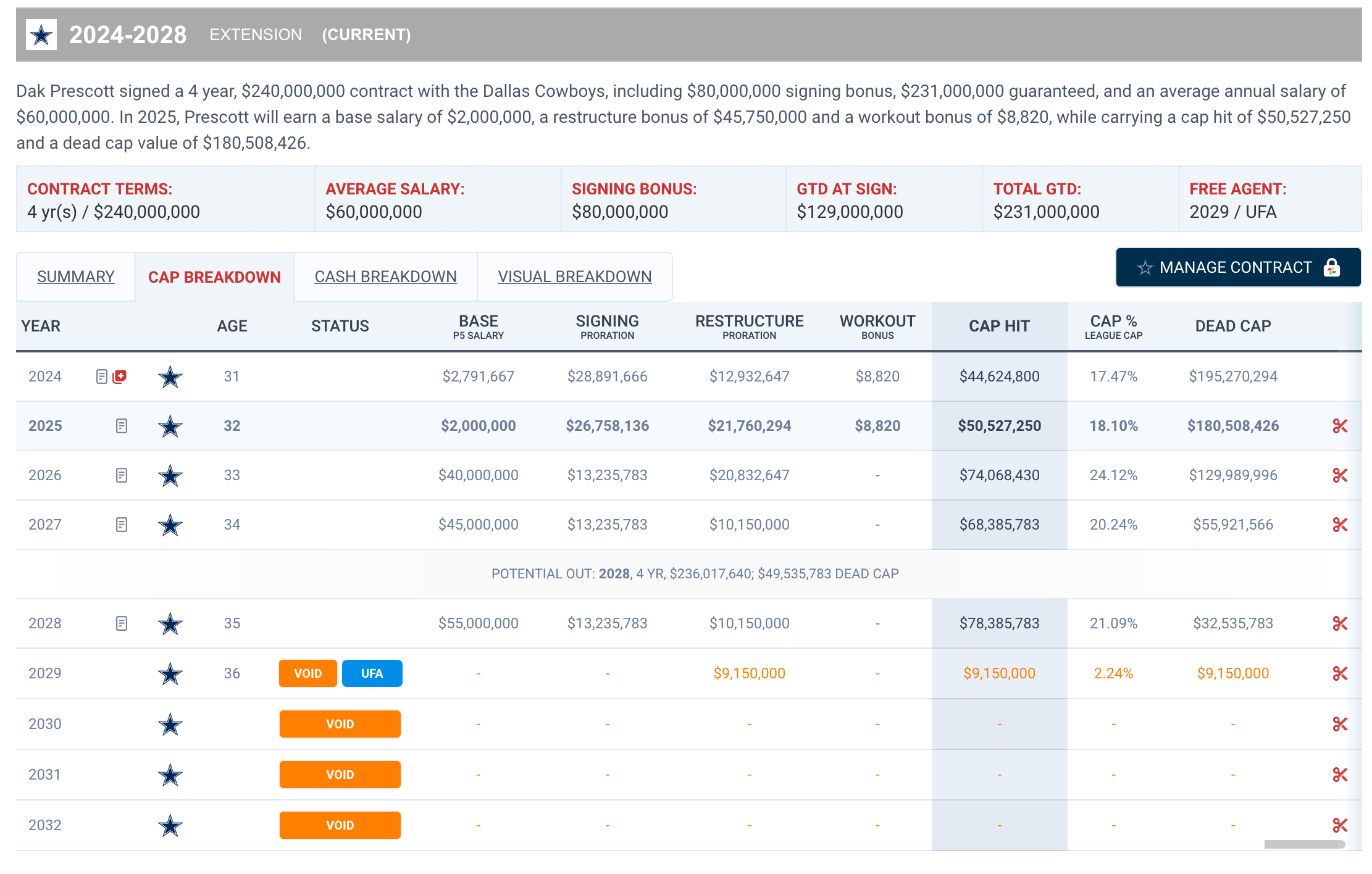Click the VOID badge in 2031 row
The width and height of the screenshot is (1372, 874).
pyautogui.click(x=340, y=775)
